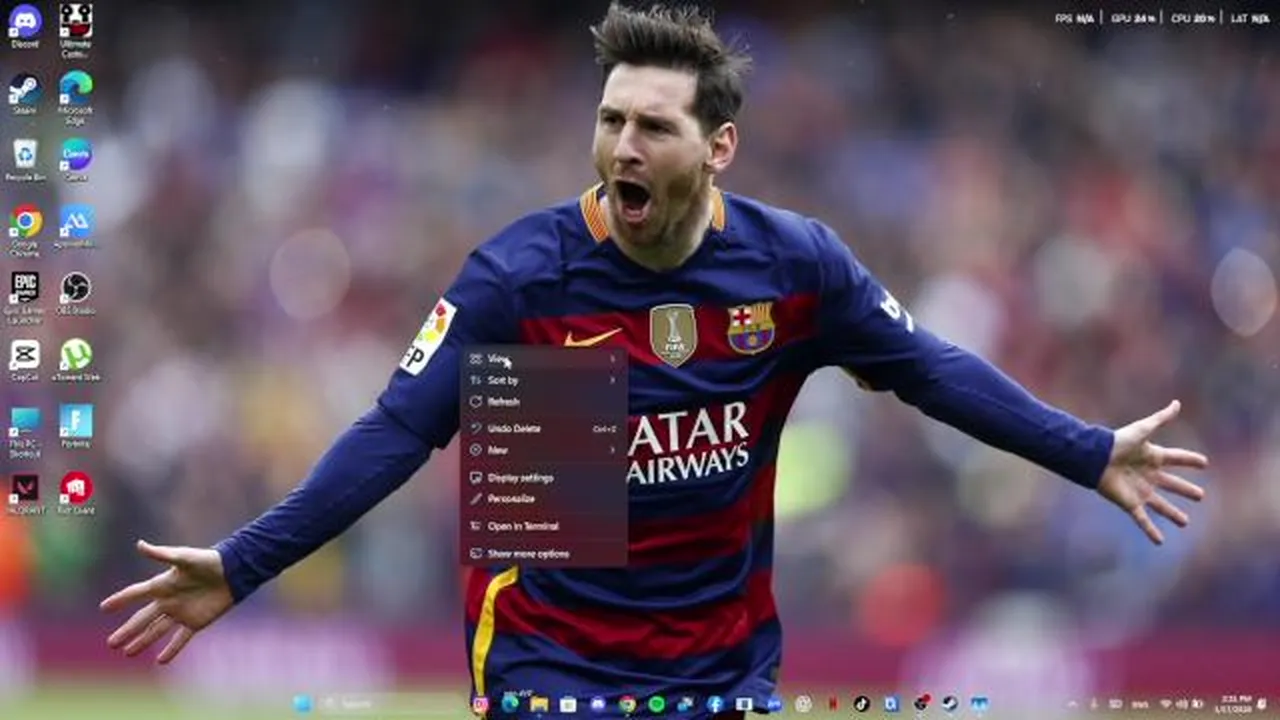This screenshot has width=1280, height=720.
Task: Select the Fortnite desktop shortcut
Action: coord(75,427)
